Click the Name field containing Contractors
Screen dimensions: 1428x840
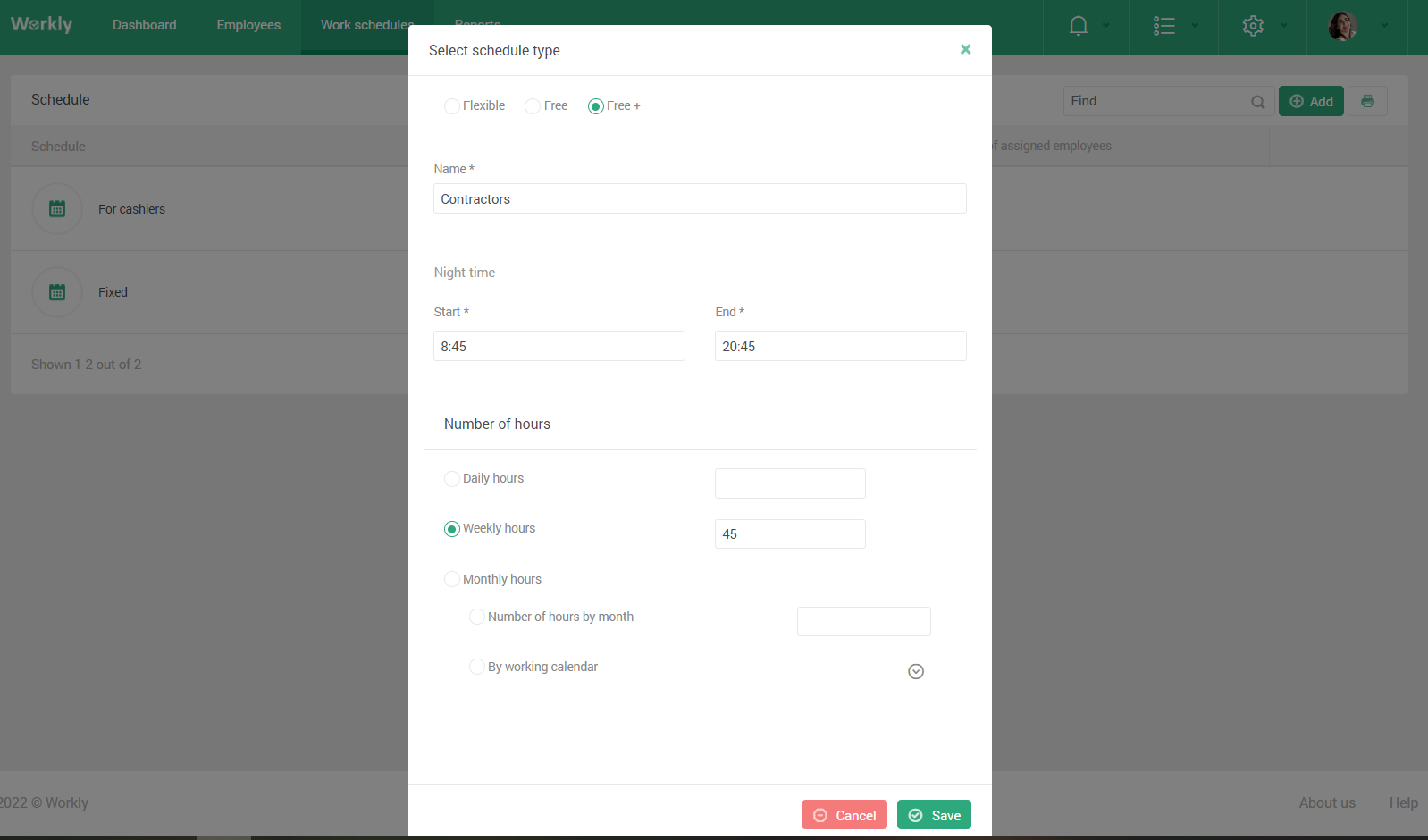tap(700, 198)
